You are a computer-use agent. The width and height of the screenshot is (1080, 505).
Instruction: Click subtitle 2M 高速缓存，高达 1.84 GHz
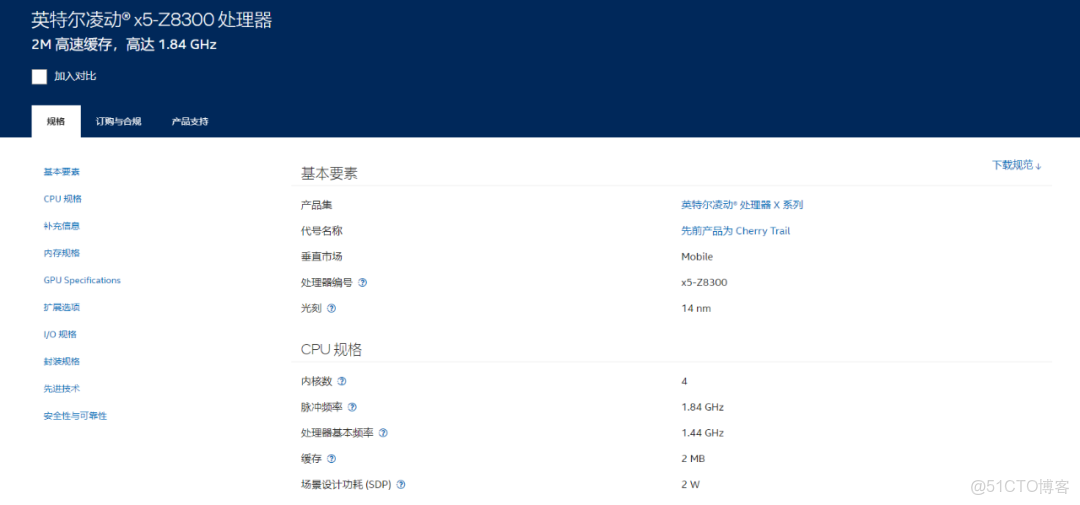click(124, 45)
